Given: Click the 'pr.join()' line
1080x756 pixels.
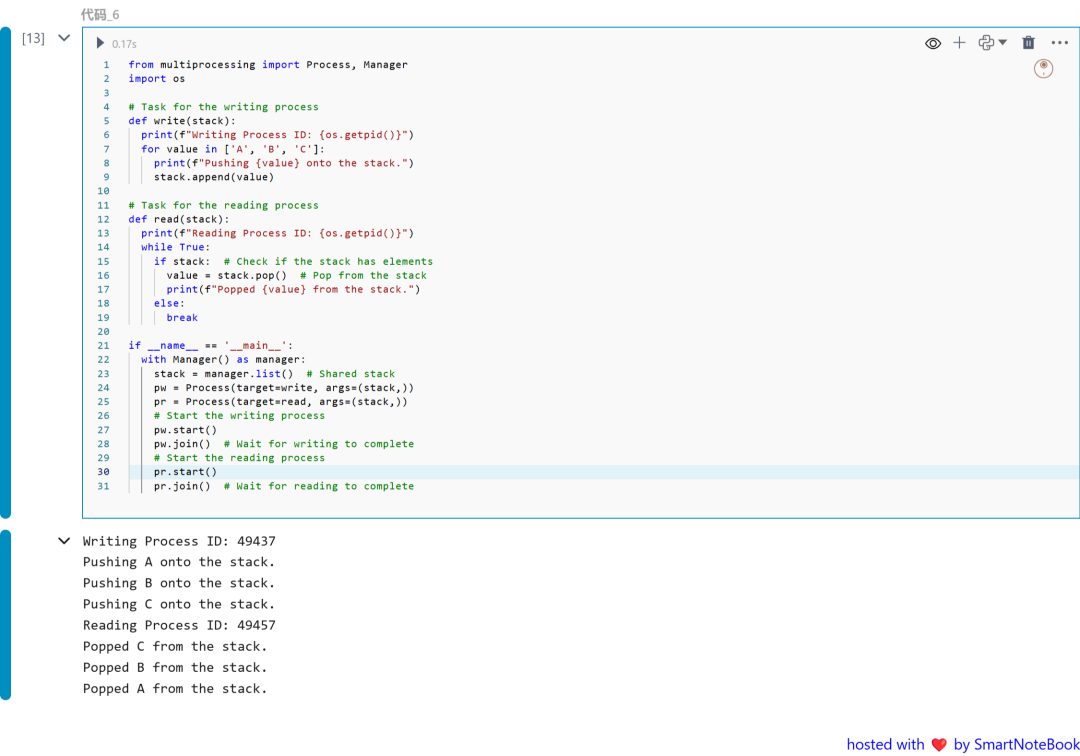Looking at the screenshot, I should pyautogui.click(x=284, y=486).
